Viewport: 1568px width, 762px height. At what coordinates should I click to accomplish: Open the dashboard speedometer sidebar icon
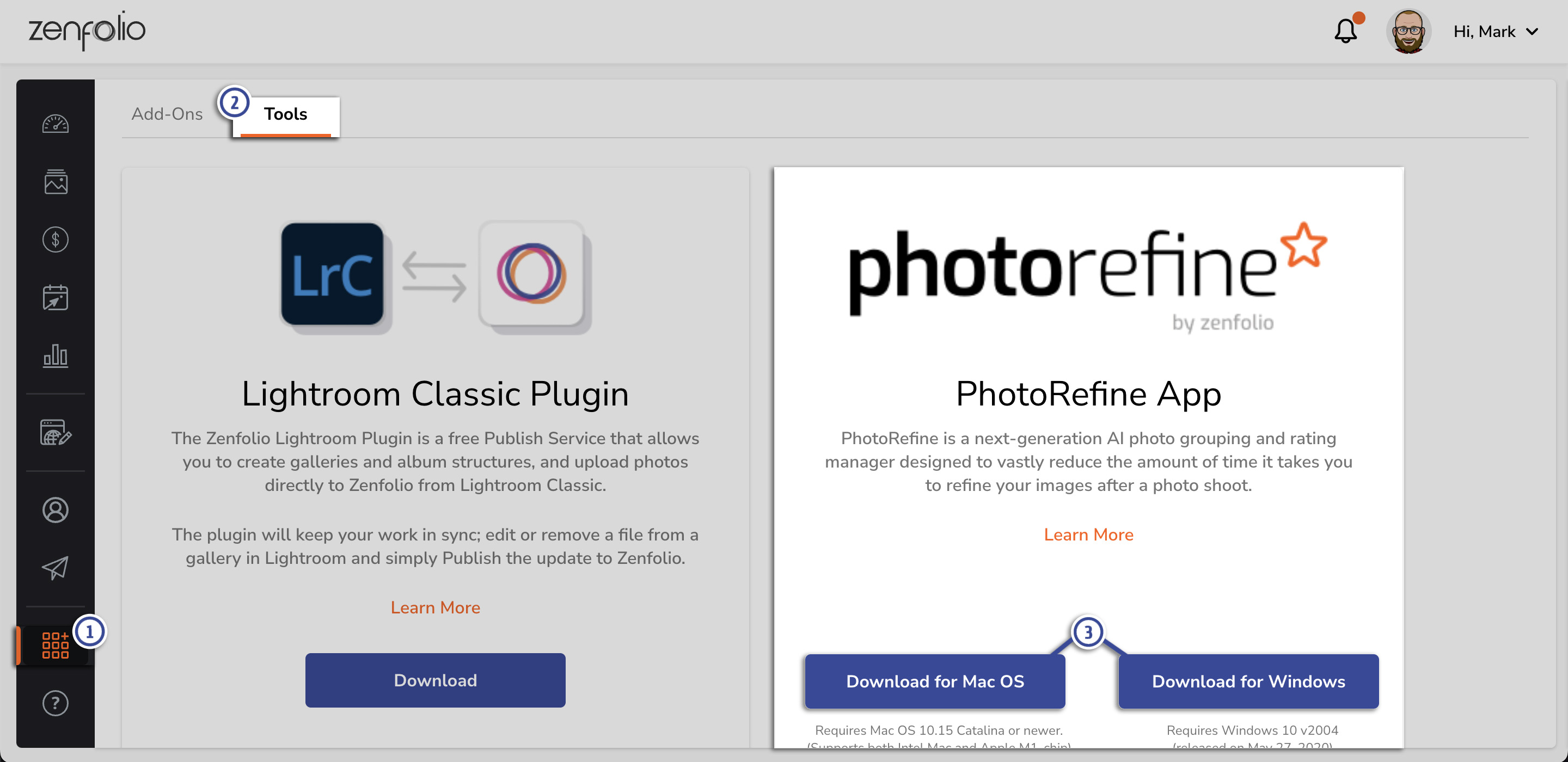(56, 124)
